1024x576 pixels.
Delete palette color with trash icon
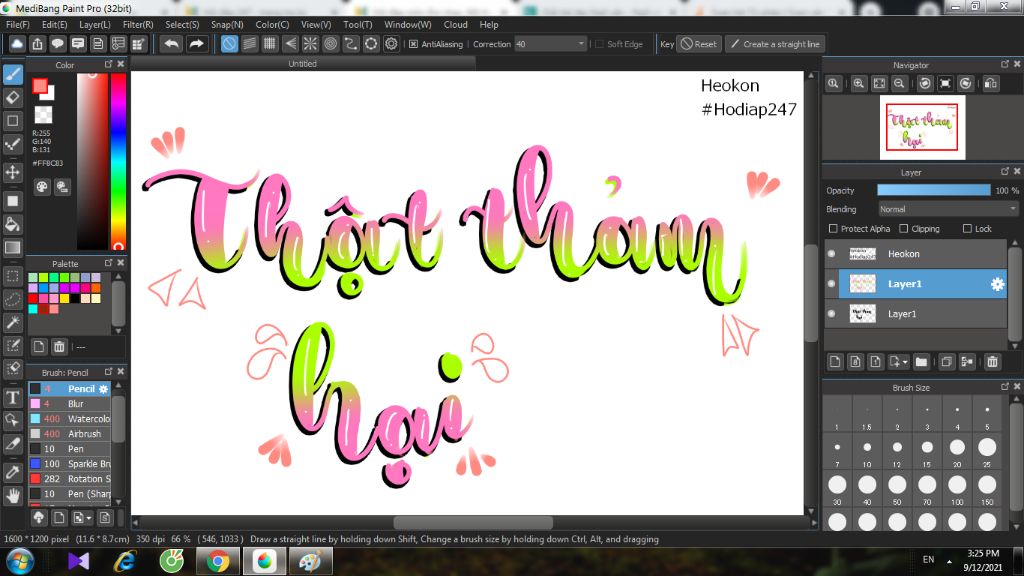pos(59,346)
